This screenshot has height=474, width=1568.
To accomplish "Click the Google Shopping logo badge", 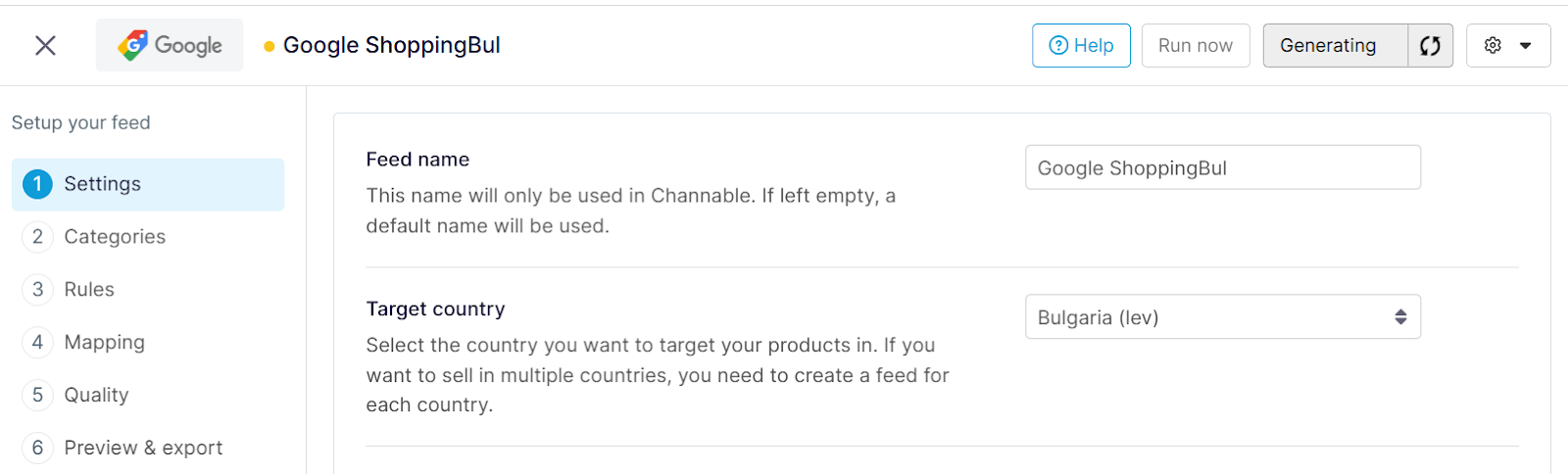I will pos(170,45).
